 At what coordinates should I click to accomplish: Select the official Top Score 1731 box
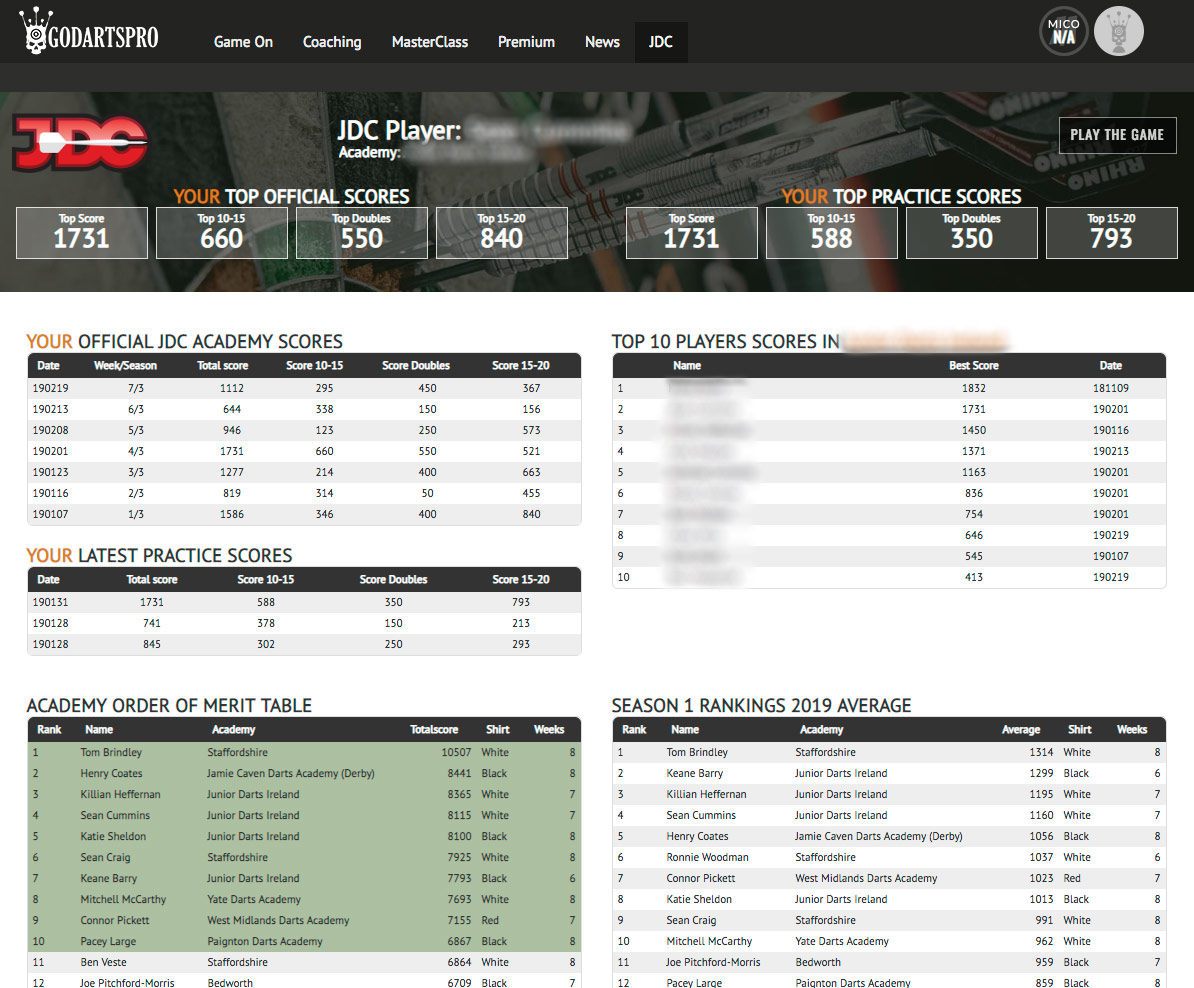(82, 233)
